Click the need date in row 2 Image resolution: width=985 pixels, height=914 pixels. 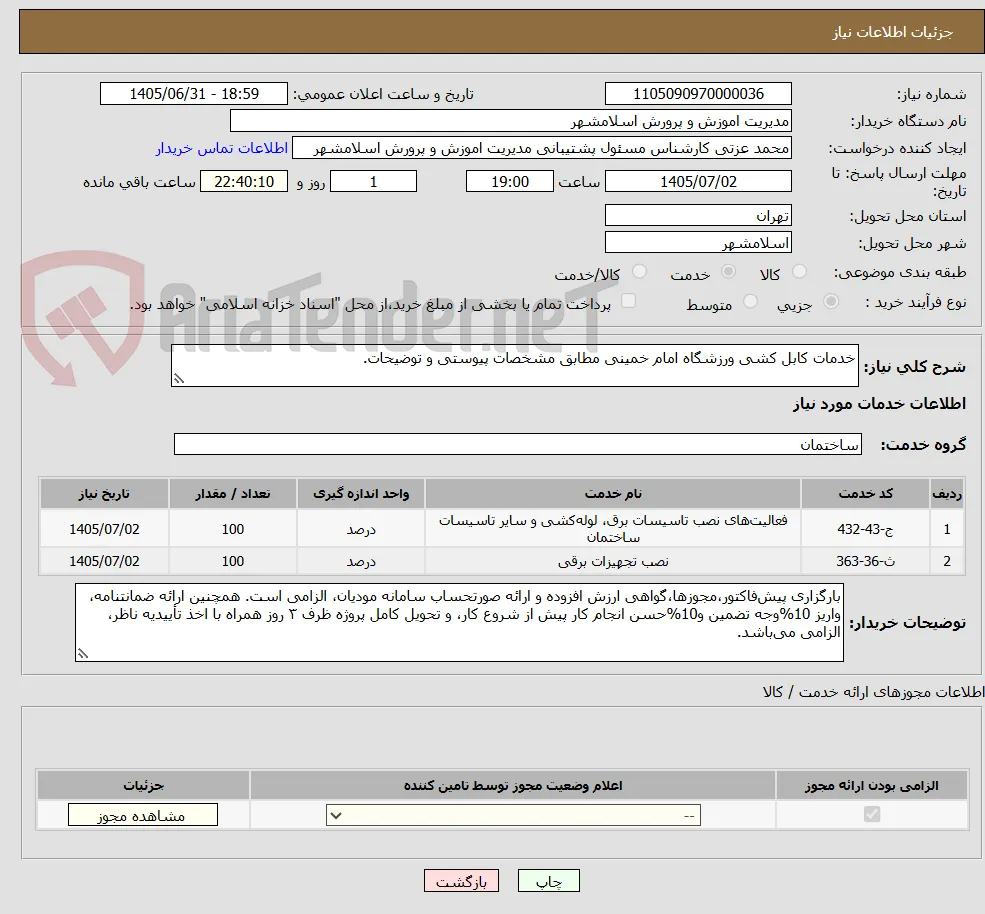tap(104, 561)
